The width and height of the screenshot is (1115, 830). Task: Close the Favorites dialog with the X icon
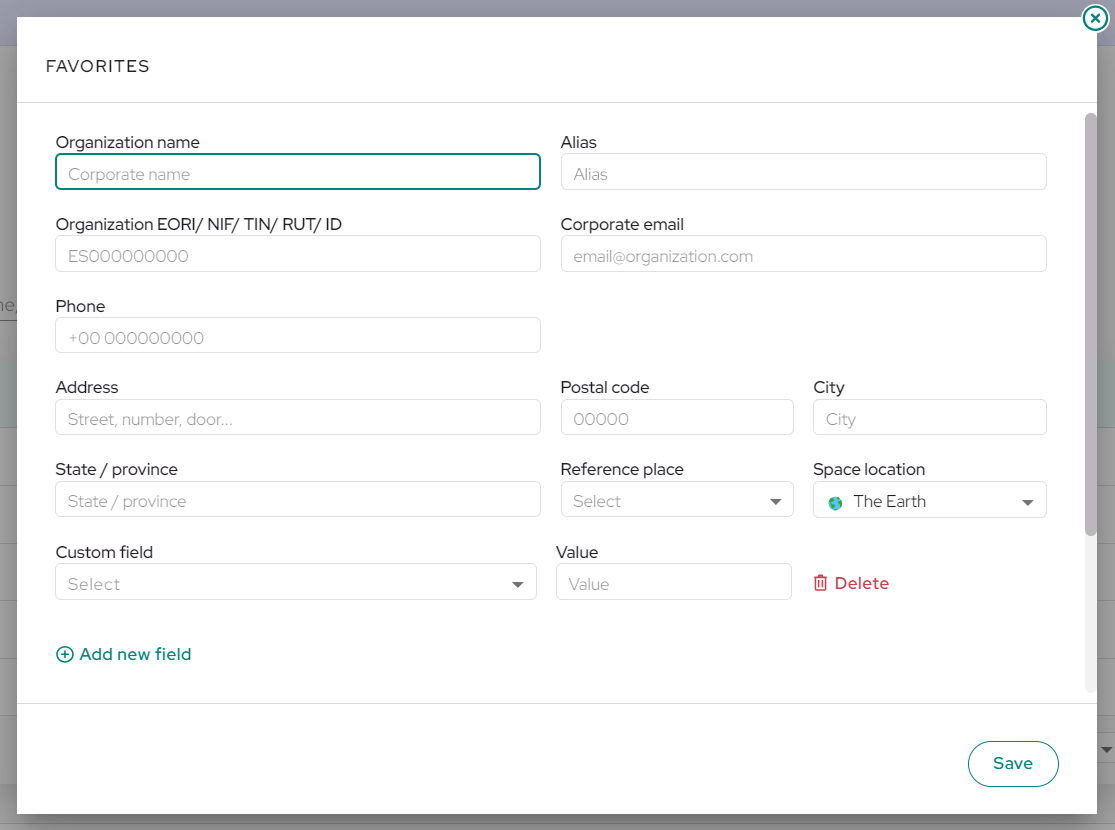coord(1095,18)
